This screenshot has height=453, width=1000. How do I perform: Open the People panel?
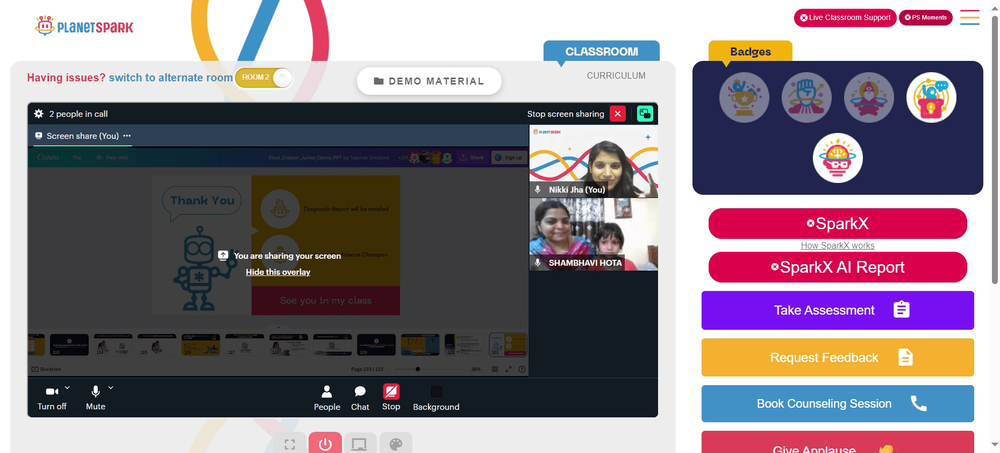point(327,397)
